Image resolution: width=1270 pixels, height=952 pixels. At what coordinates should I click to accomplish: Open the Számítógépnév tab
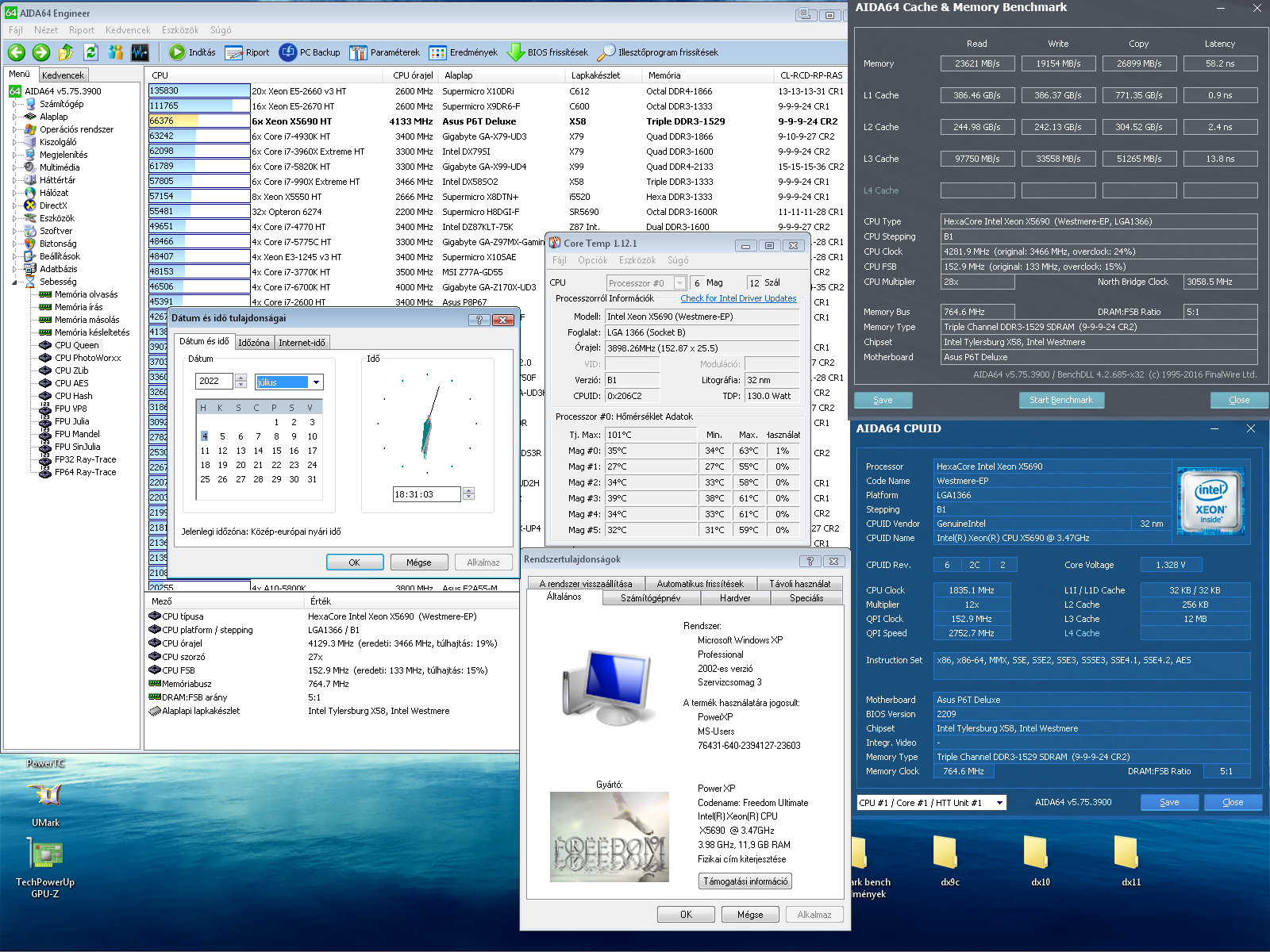click(650, 598)
